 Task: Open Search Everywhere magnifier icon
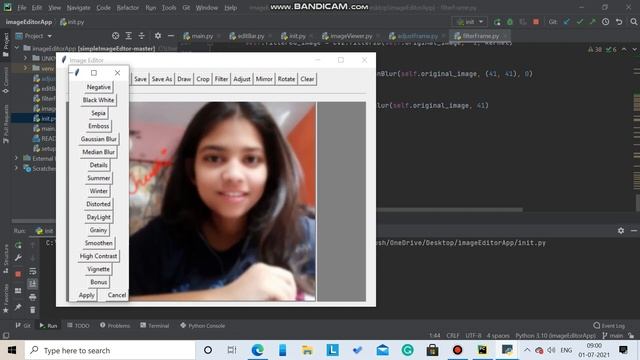pyautogui.click(x=633, y=22)
